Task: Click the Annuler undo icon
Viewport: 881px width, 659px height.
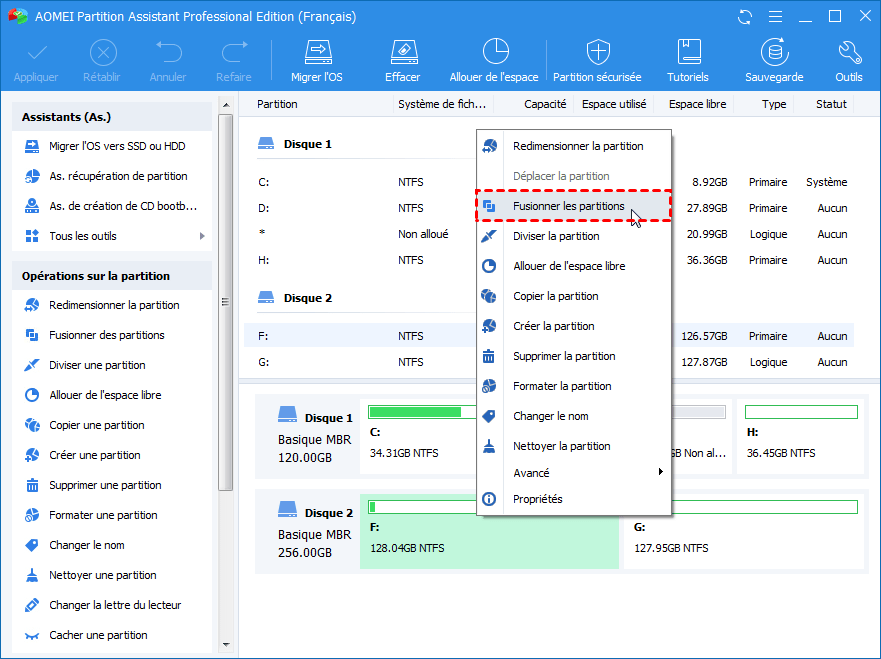Action: [x=168, y=52]
